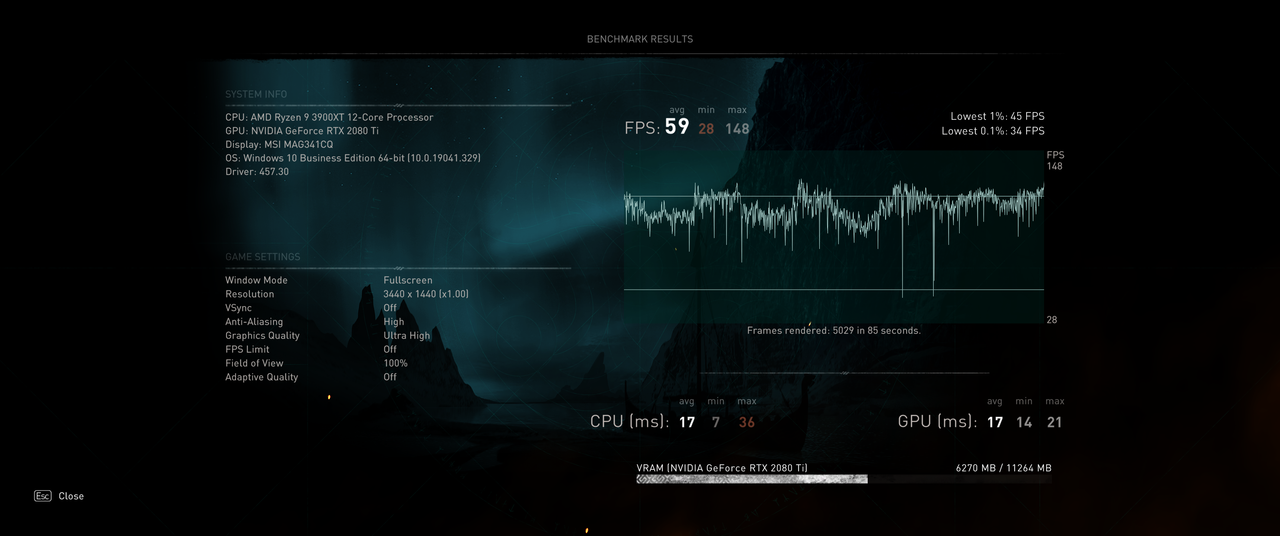
Task: Click the GPU minimum value 14
Action: click(x=1024, y=422)
